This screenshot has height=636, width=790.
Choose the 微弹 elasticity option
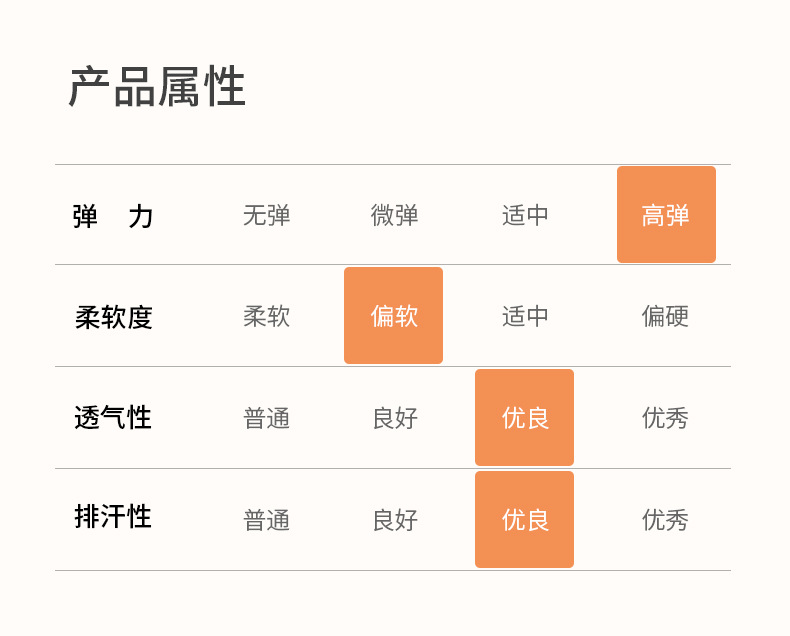395,215
